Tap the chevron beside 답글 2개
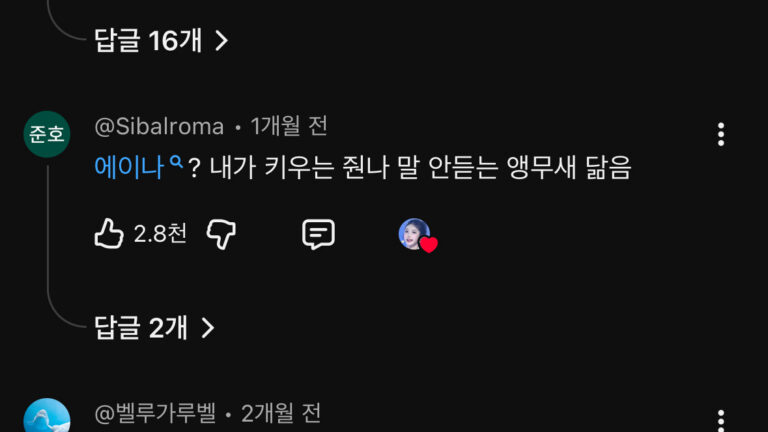This screenshot has width=768, height=432. point(208,328)
